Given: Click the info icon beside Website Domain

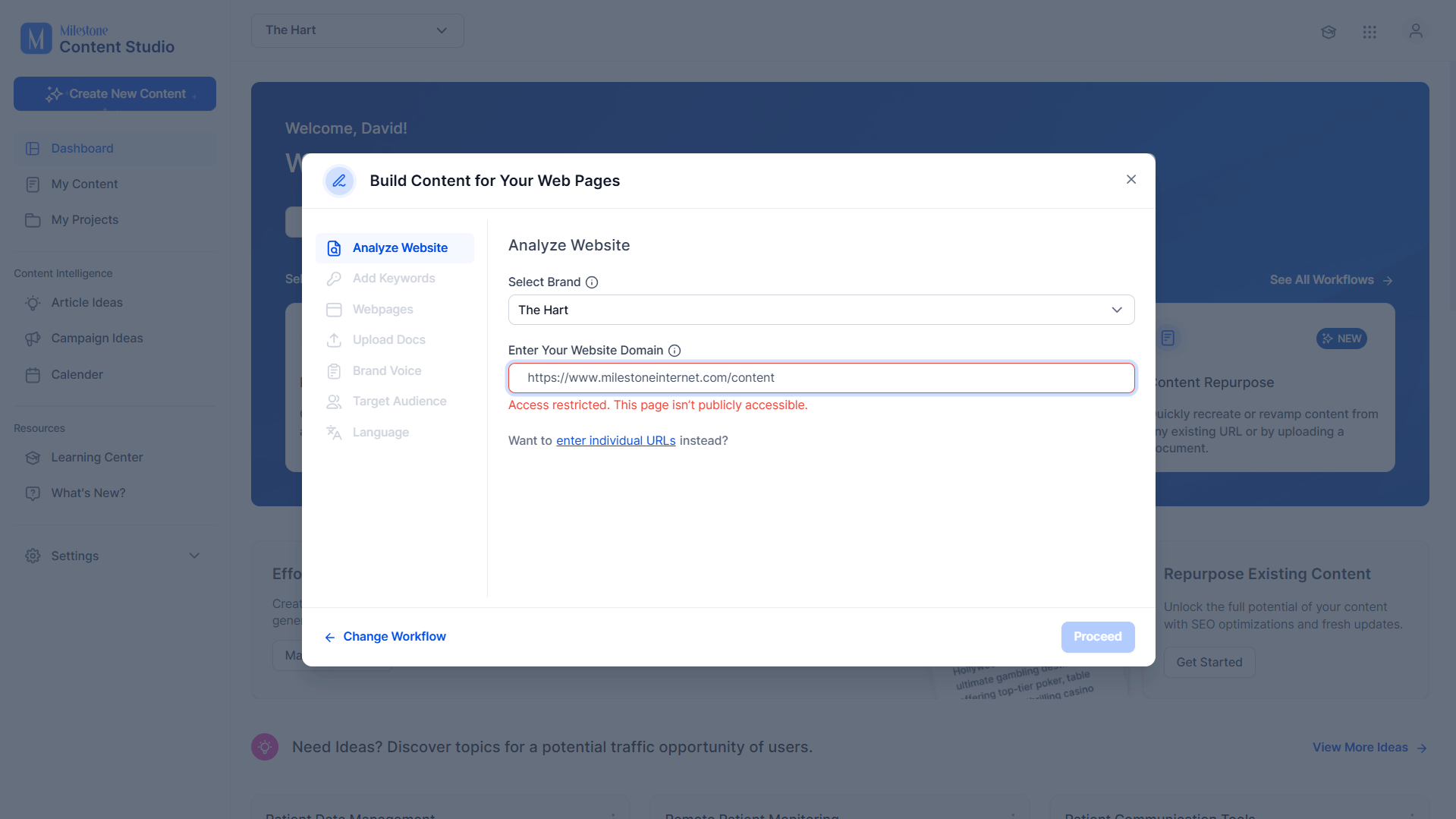Looking at the screenshot, I should [675, 351].
